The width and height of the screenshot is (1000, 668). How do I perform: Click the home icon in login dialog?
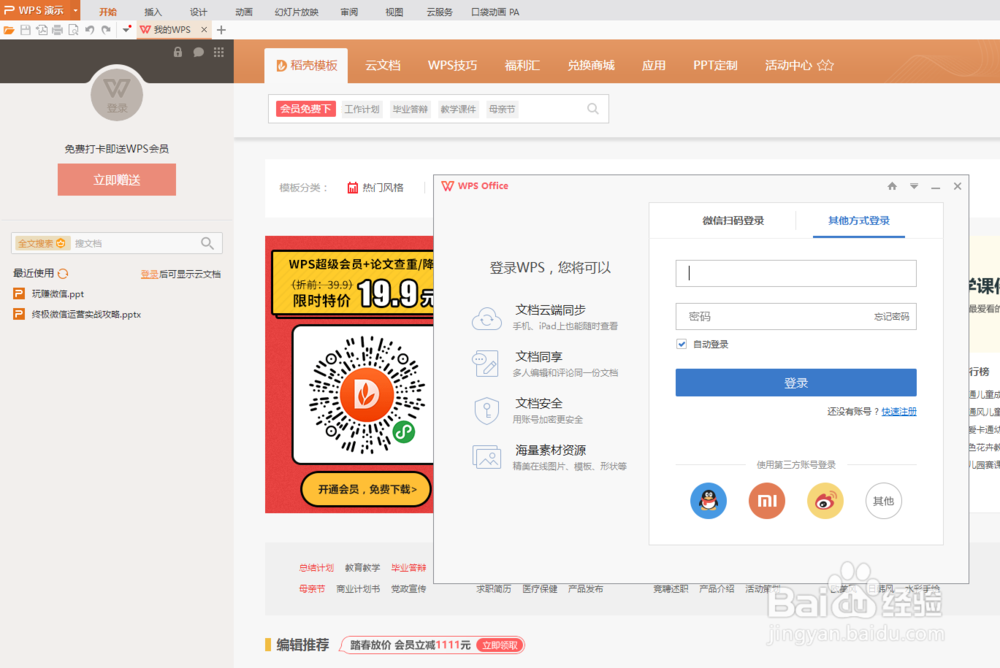tap(892, 186)
